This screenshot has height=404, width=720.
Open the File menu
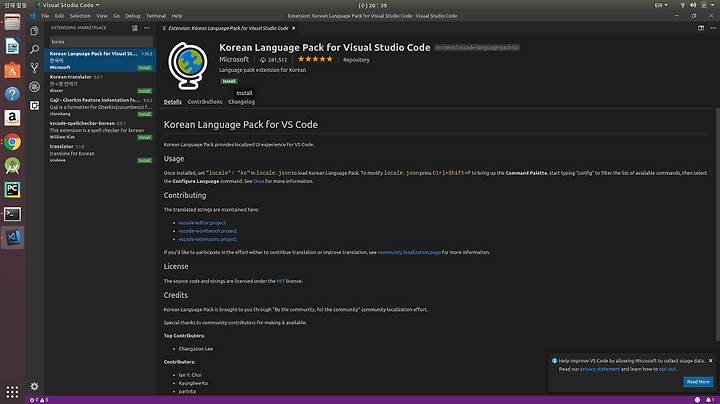tap(45, 16)
